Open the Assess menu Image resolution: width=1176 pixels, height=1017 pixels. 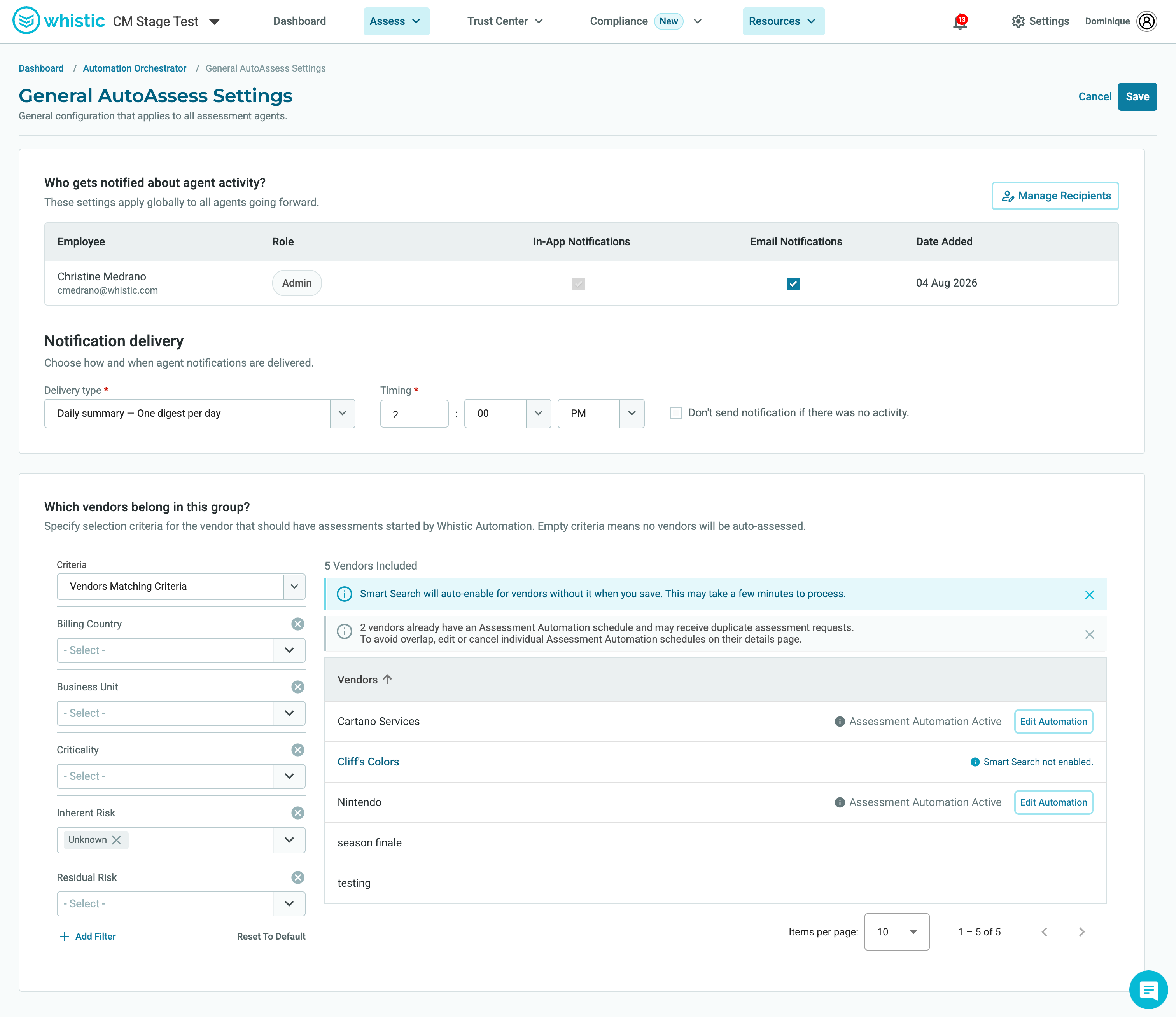coord(396,21)
